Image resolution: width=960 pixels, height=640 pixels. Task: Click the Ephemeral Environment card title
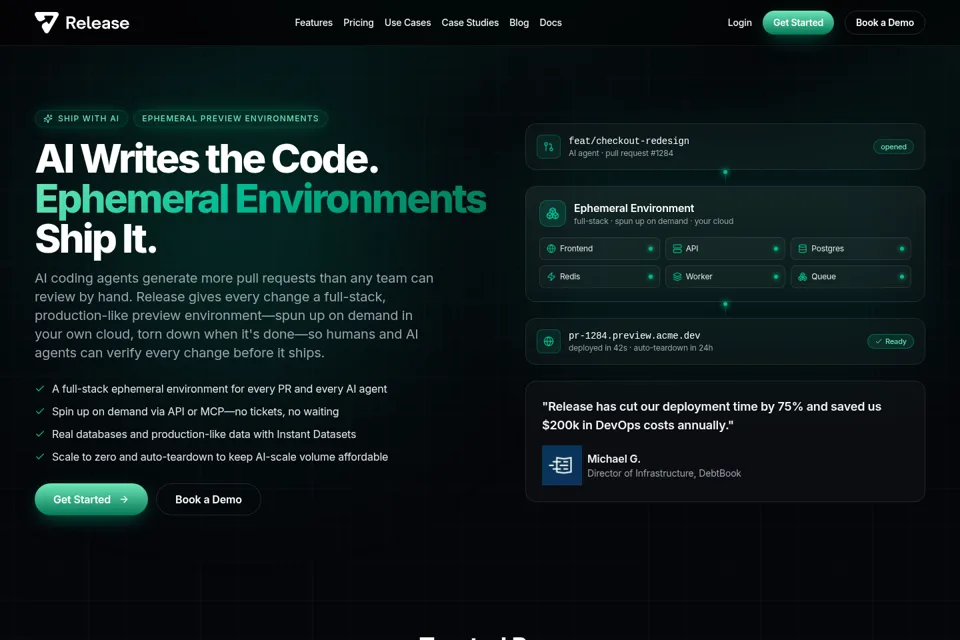(x=634, y=208)
